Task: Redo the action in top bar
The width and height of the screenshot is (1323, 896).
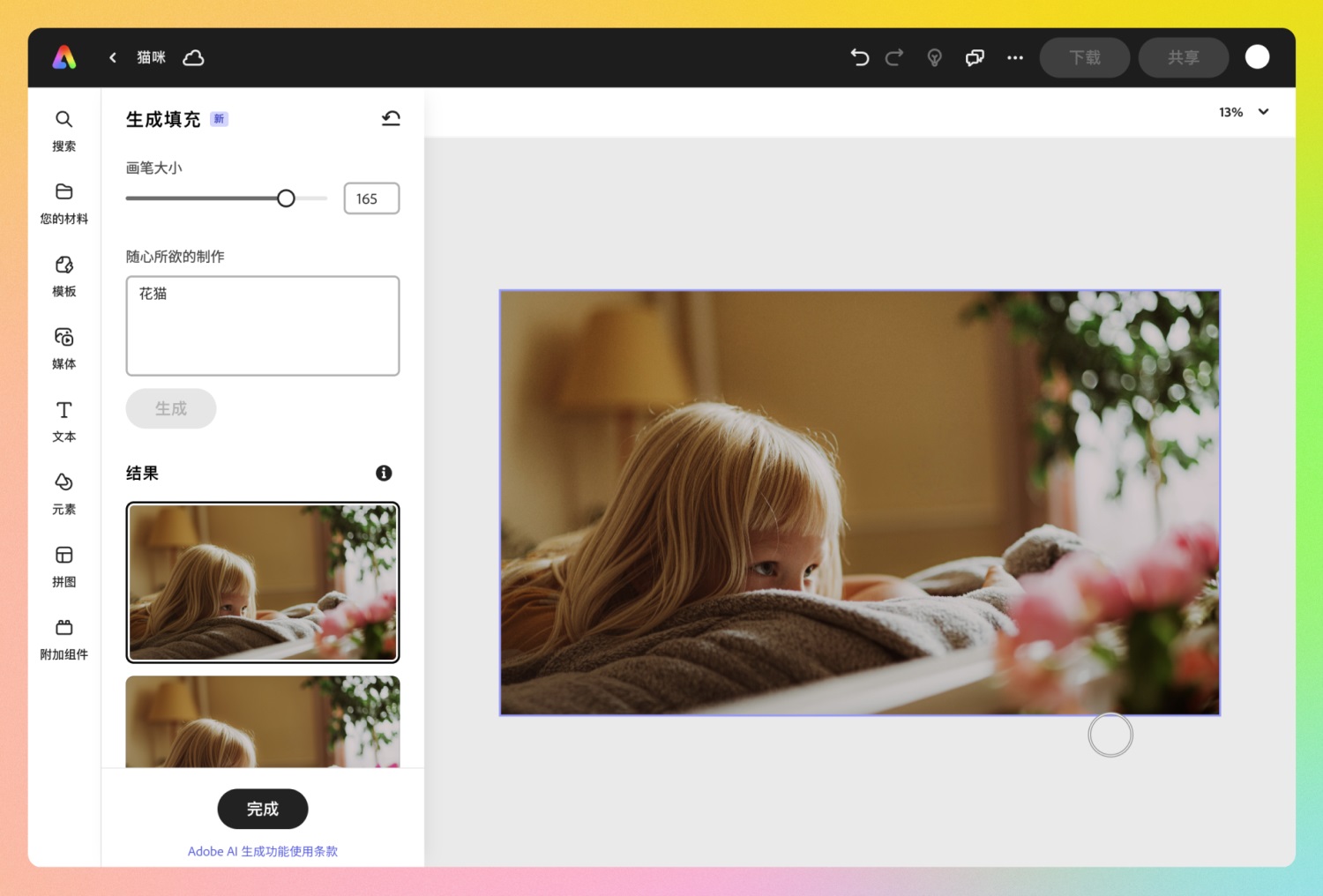Action: (x=894, y=57)
